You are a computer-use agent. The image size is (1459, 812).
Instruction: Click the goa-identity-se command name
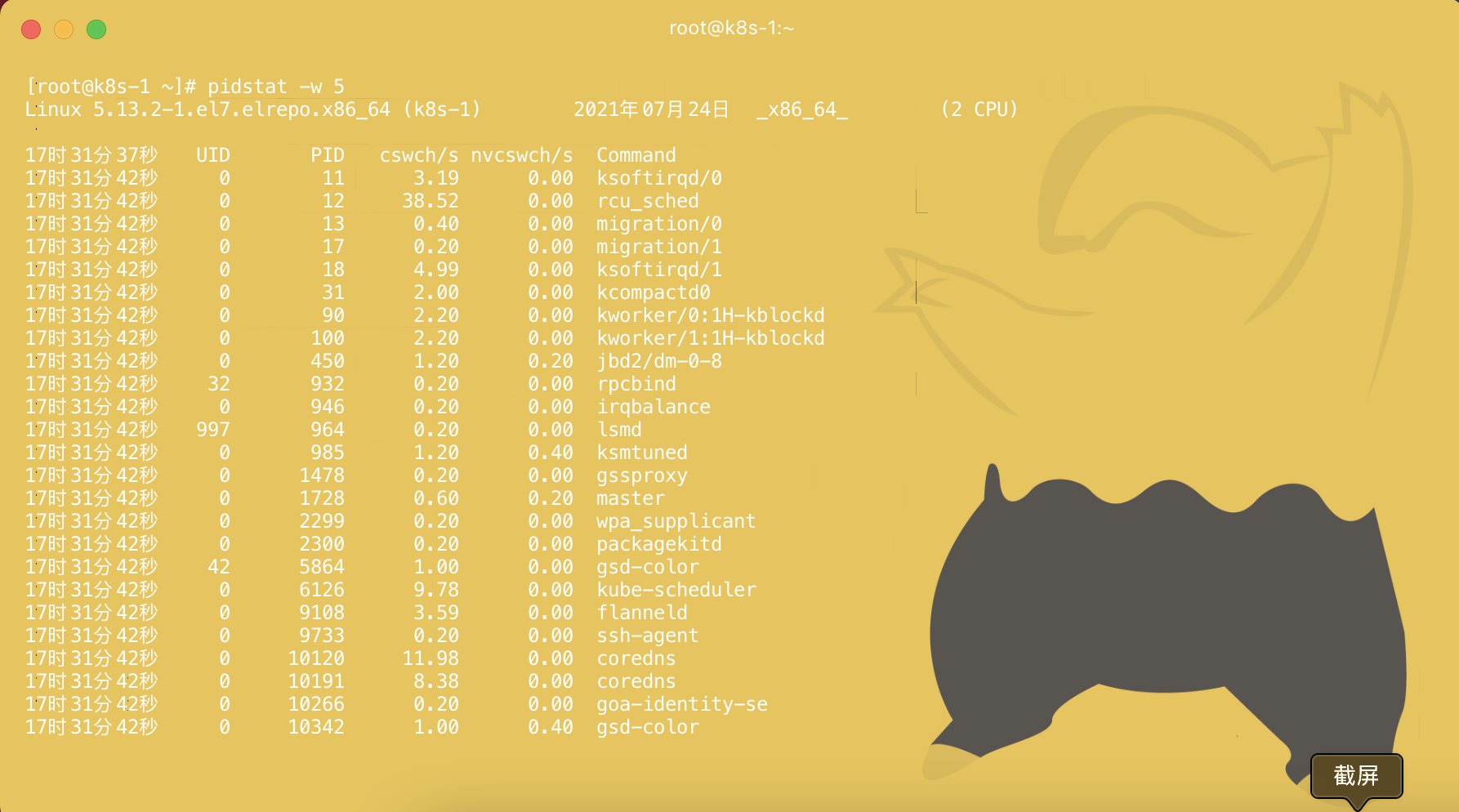click(682, 704)
